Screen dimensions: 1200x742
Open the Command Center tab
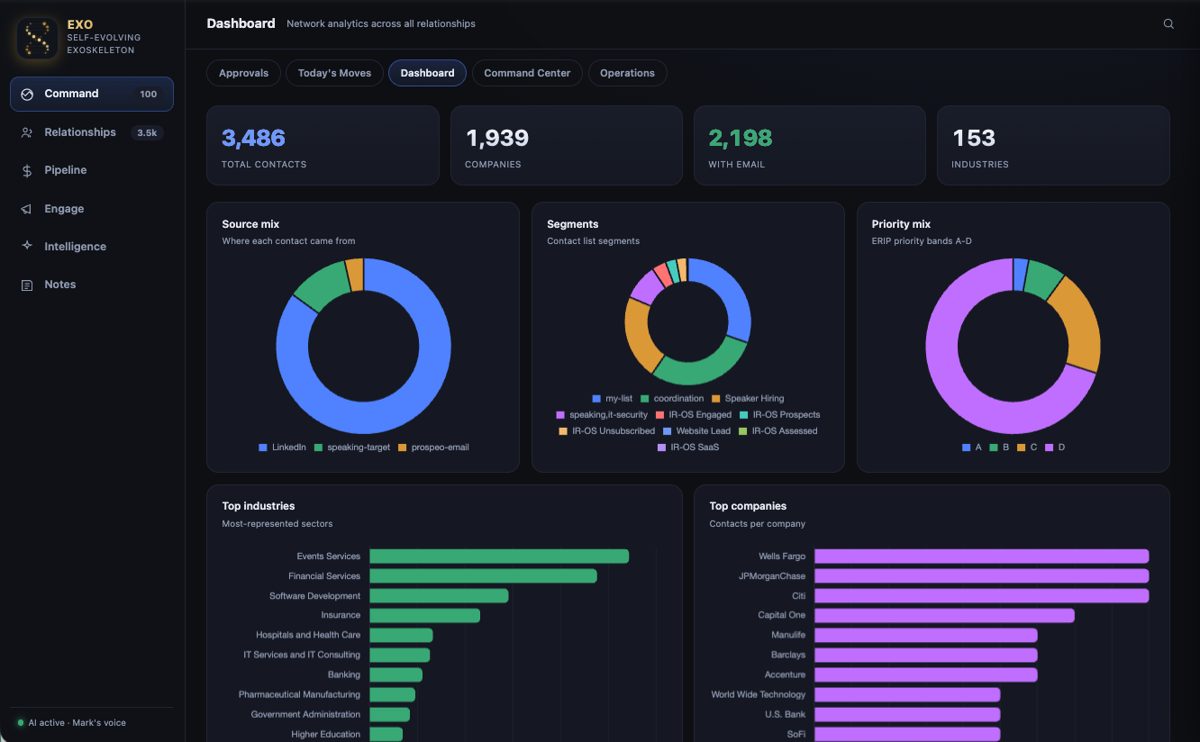pyautogui.click(x=527, y=73)
